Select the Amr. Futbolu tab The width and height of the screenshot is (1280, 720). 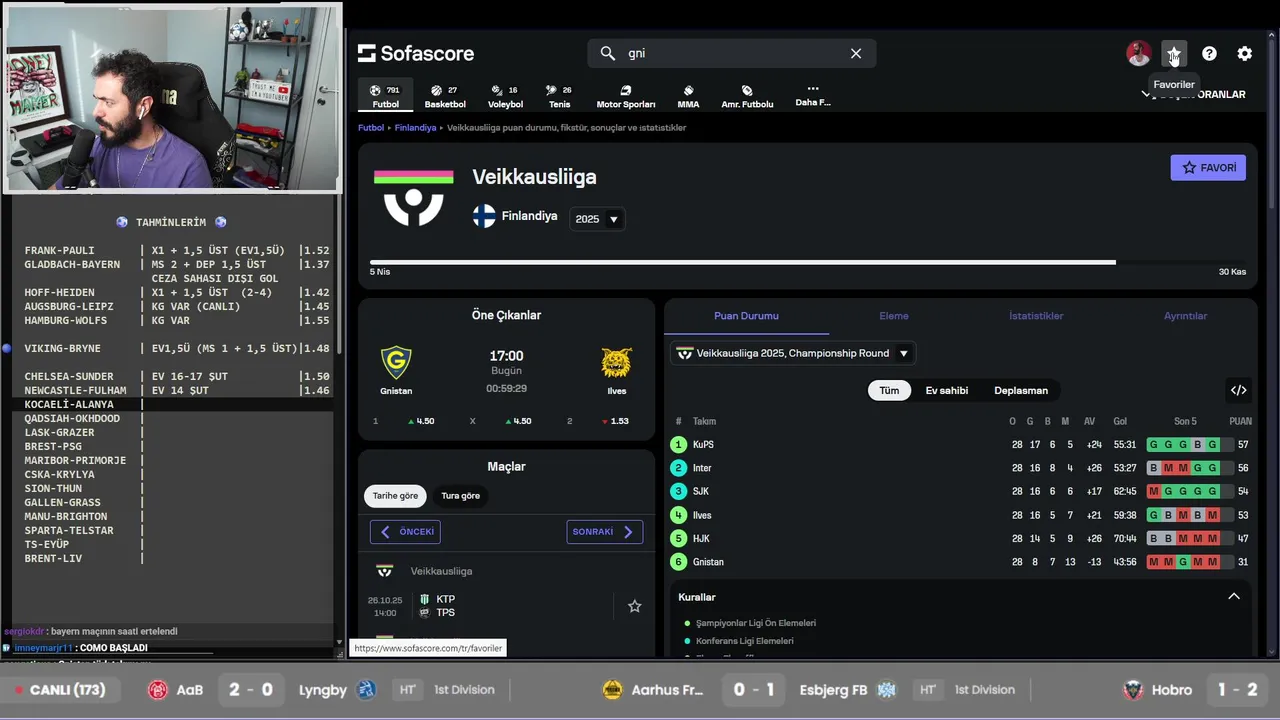(747, 96)
